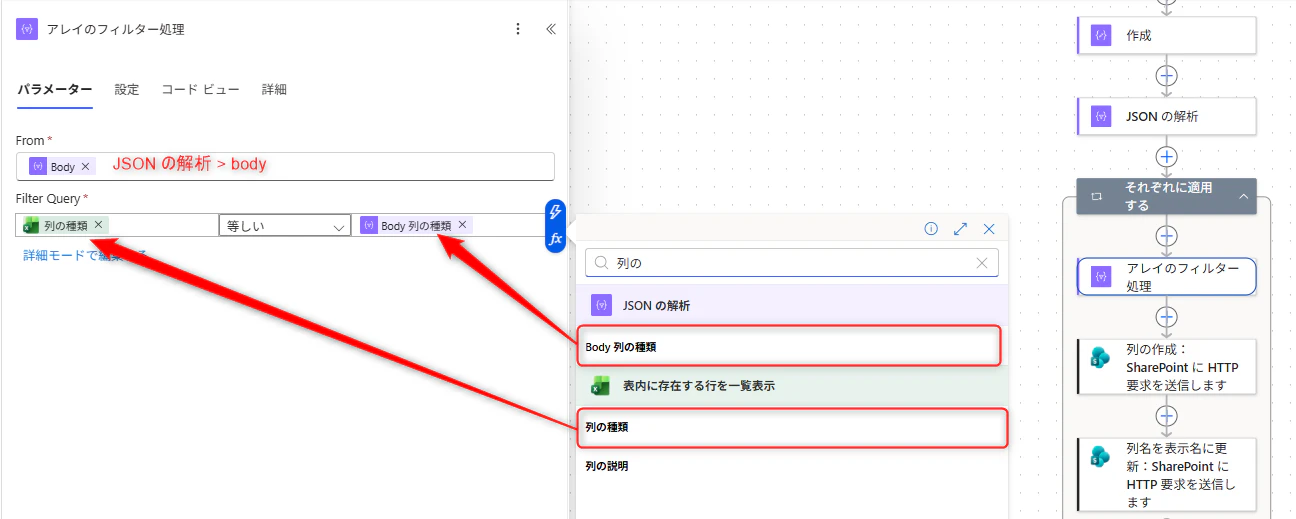Click the purple icon beside JSON の解析 in popup

tap(601, 305)
